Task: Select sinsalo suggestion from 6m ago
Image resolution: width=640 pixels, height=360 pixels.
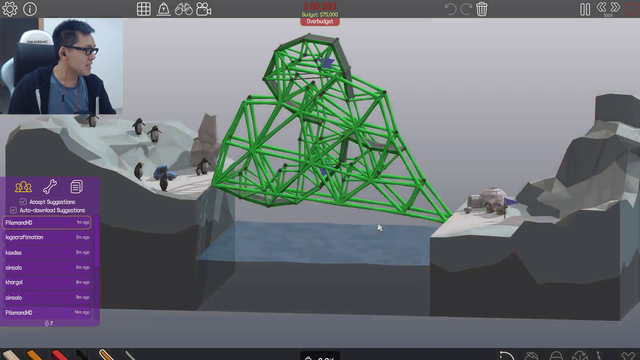Action: point(47,267)
